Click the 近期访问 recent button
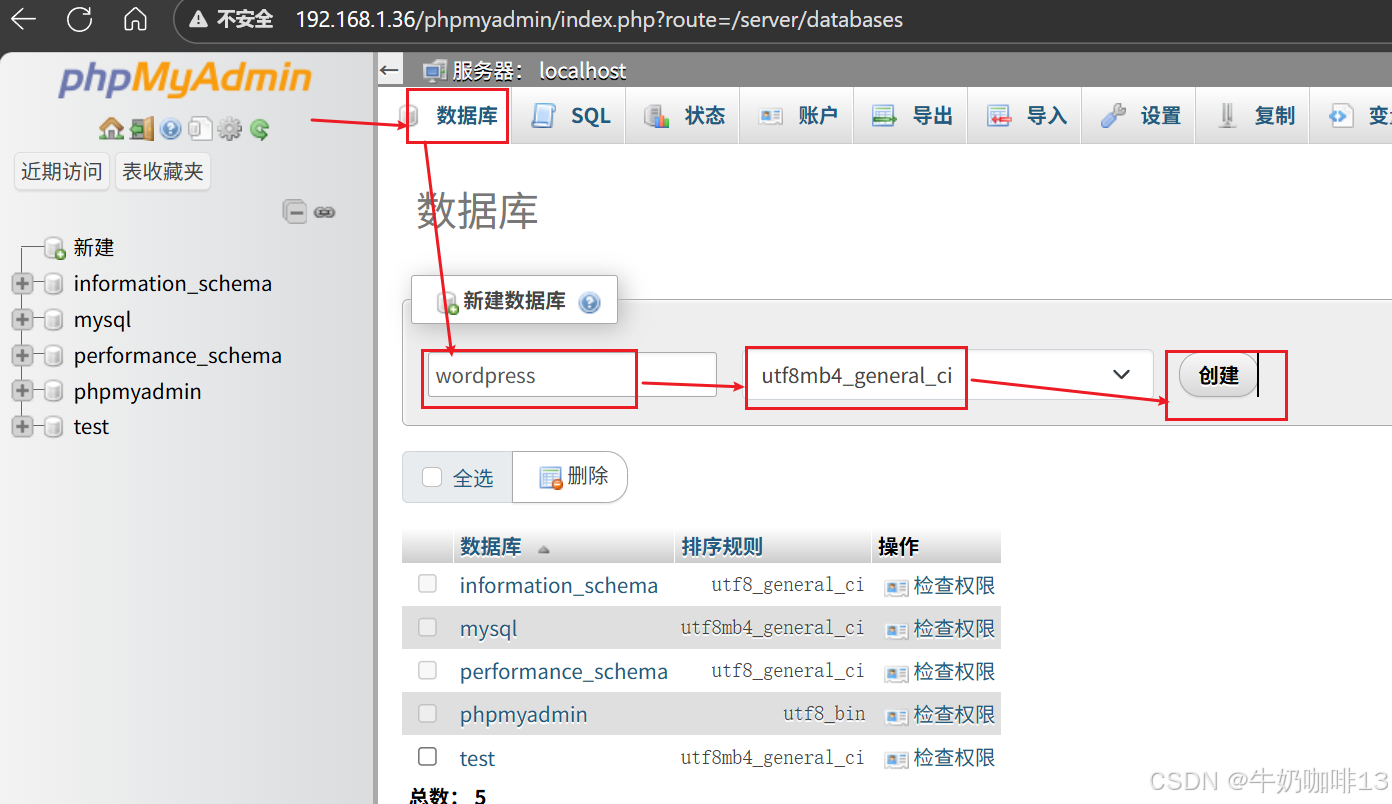Viewport: 1392px width, 804px height. (x=62, y=172)
